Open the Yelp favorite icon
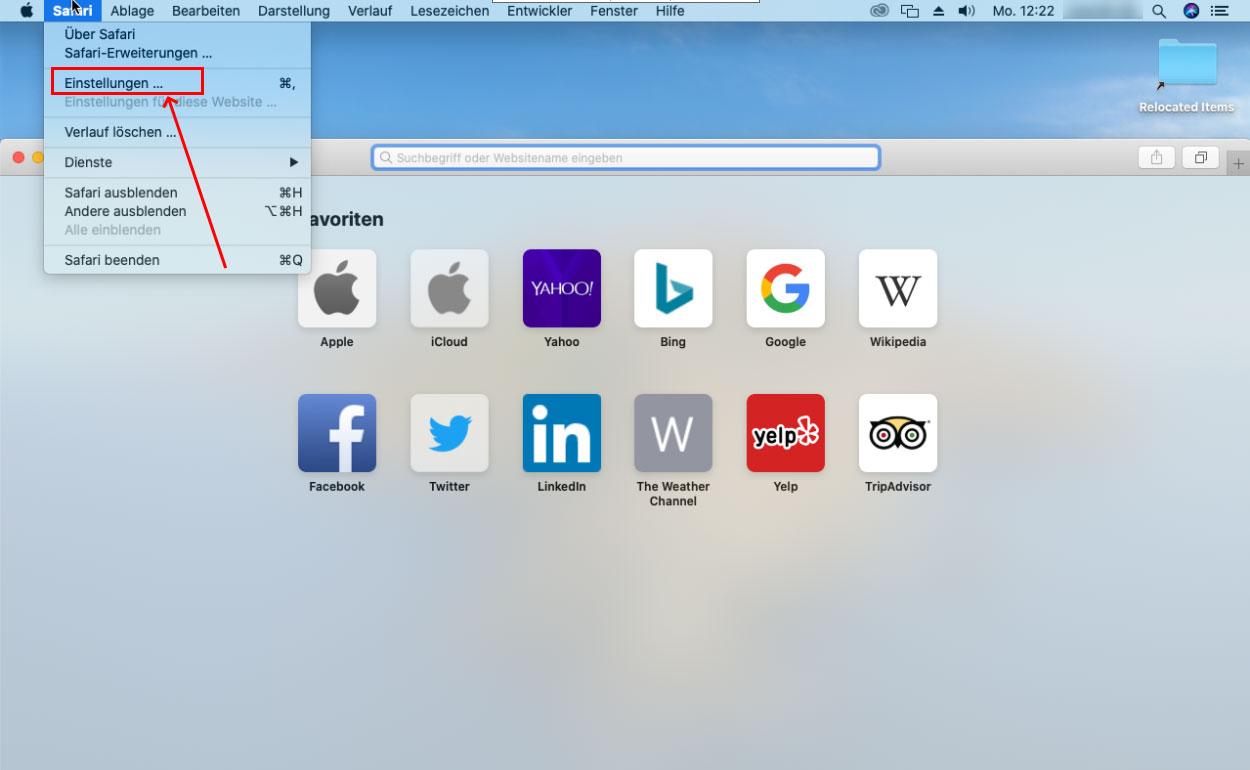The width and height of the screenshot is (1250, 770). click(x=785, y=433)
